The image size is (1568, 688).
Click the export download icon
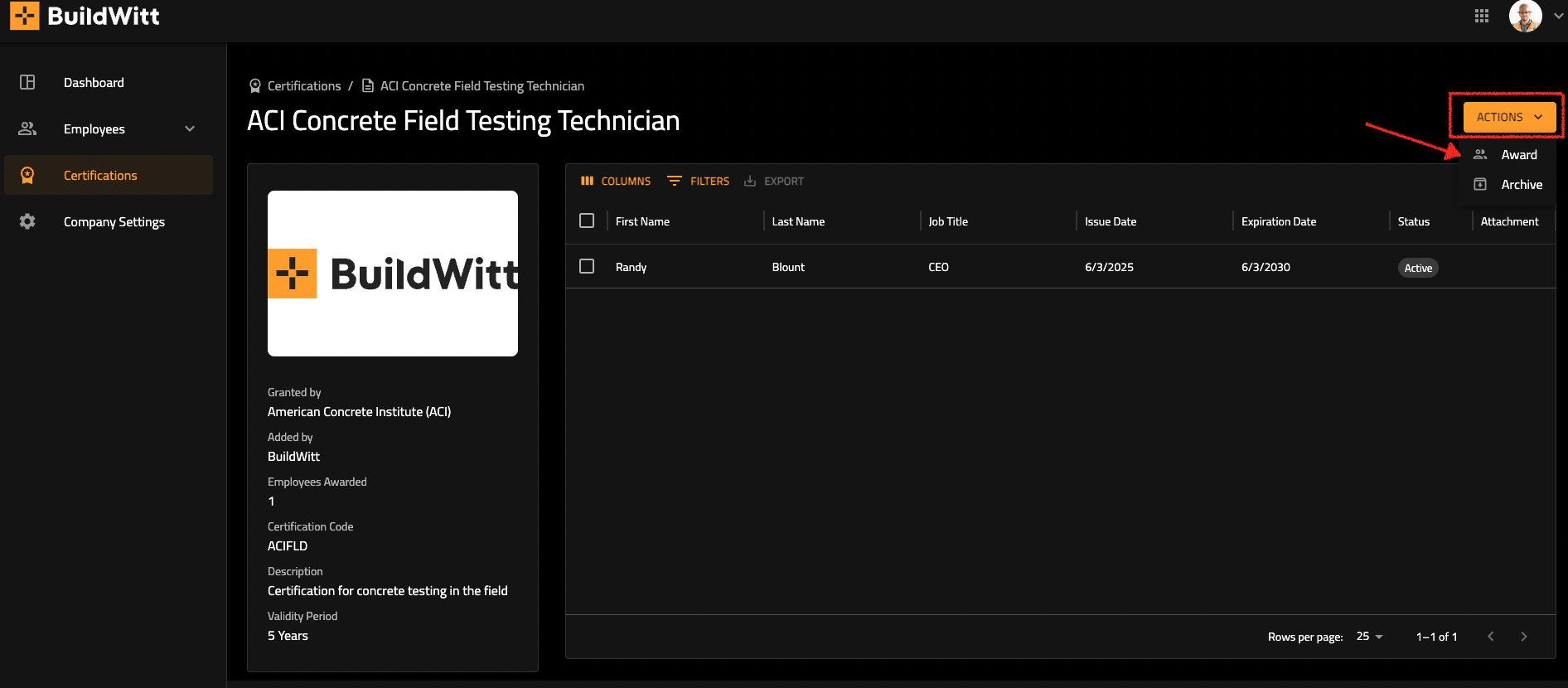click(750, 181)
